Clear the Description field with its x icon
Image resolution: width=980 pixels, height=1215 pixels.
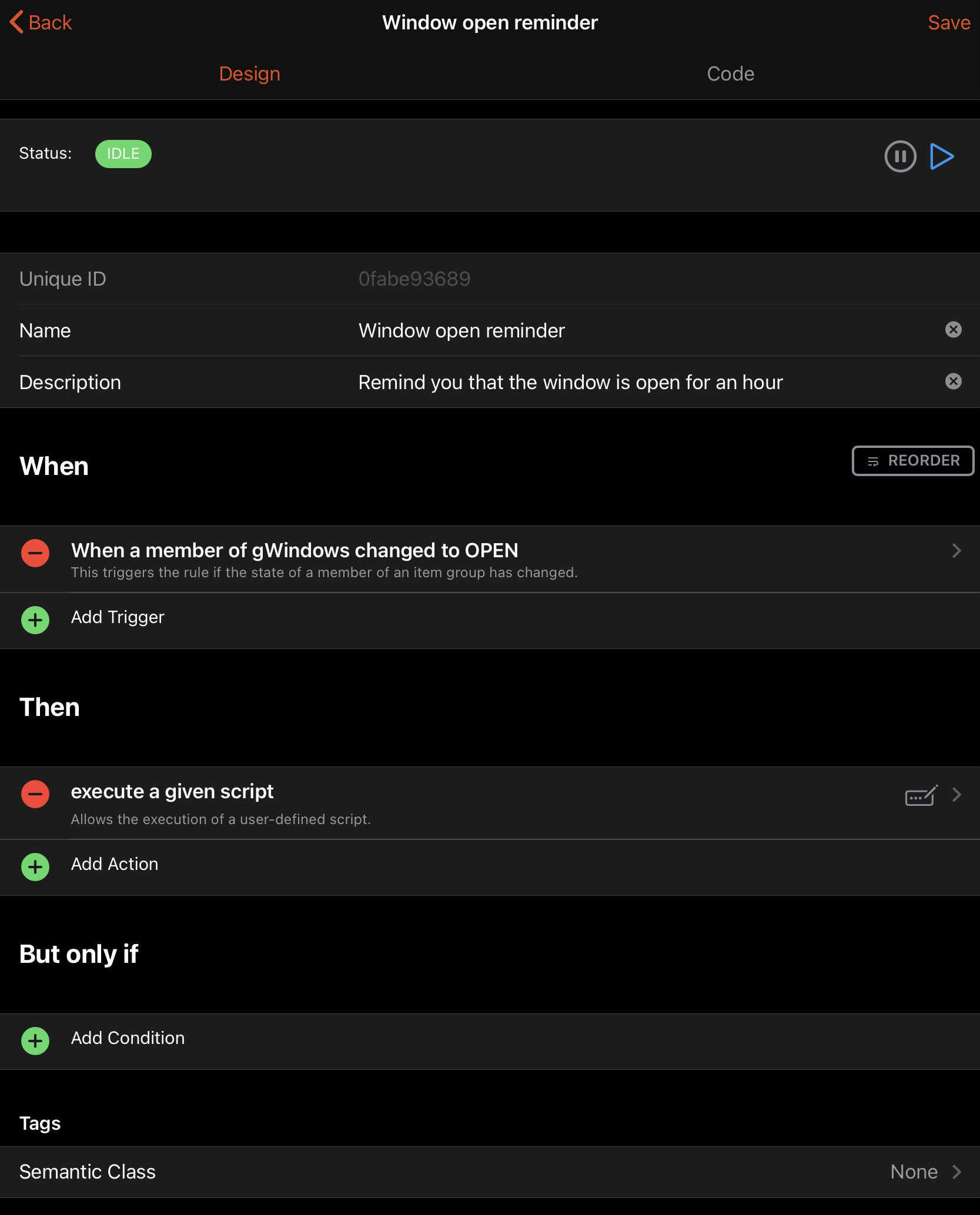pyautogui.click(x=954, y=381)
